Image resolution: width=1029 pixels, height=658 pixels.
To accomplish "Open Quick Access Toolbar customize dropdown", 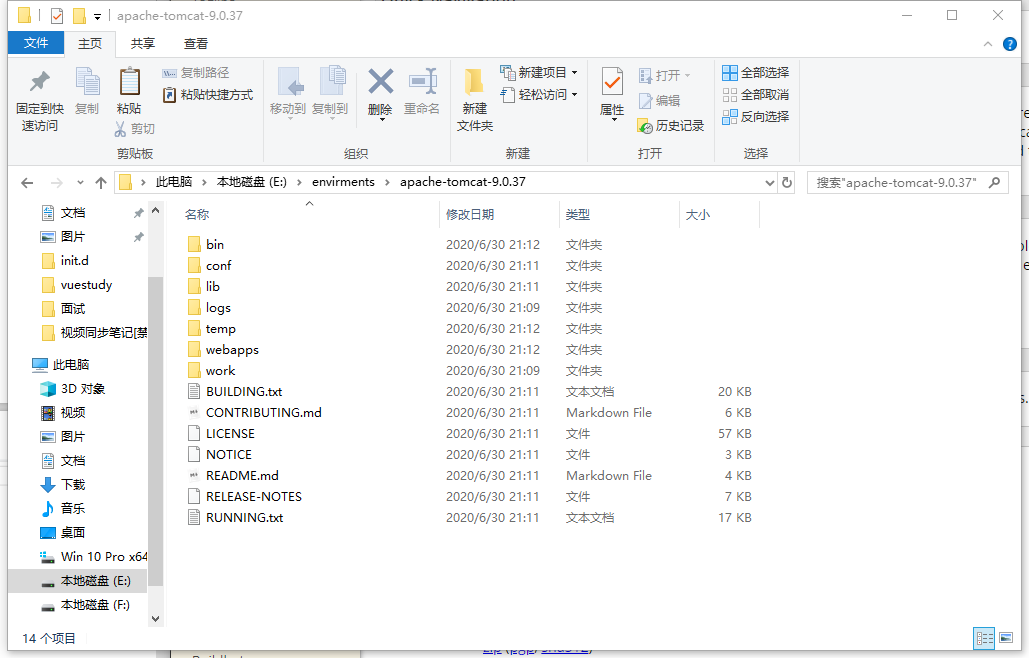I will (x=97, y=16).
